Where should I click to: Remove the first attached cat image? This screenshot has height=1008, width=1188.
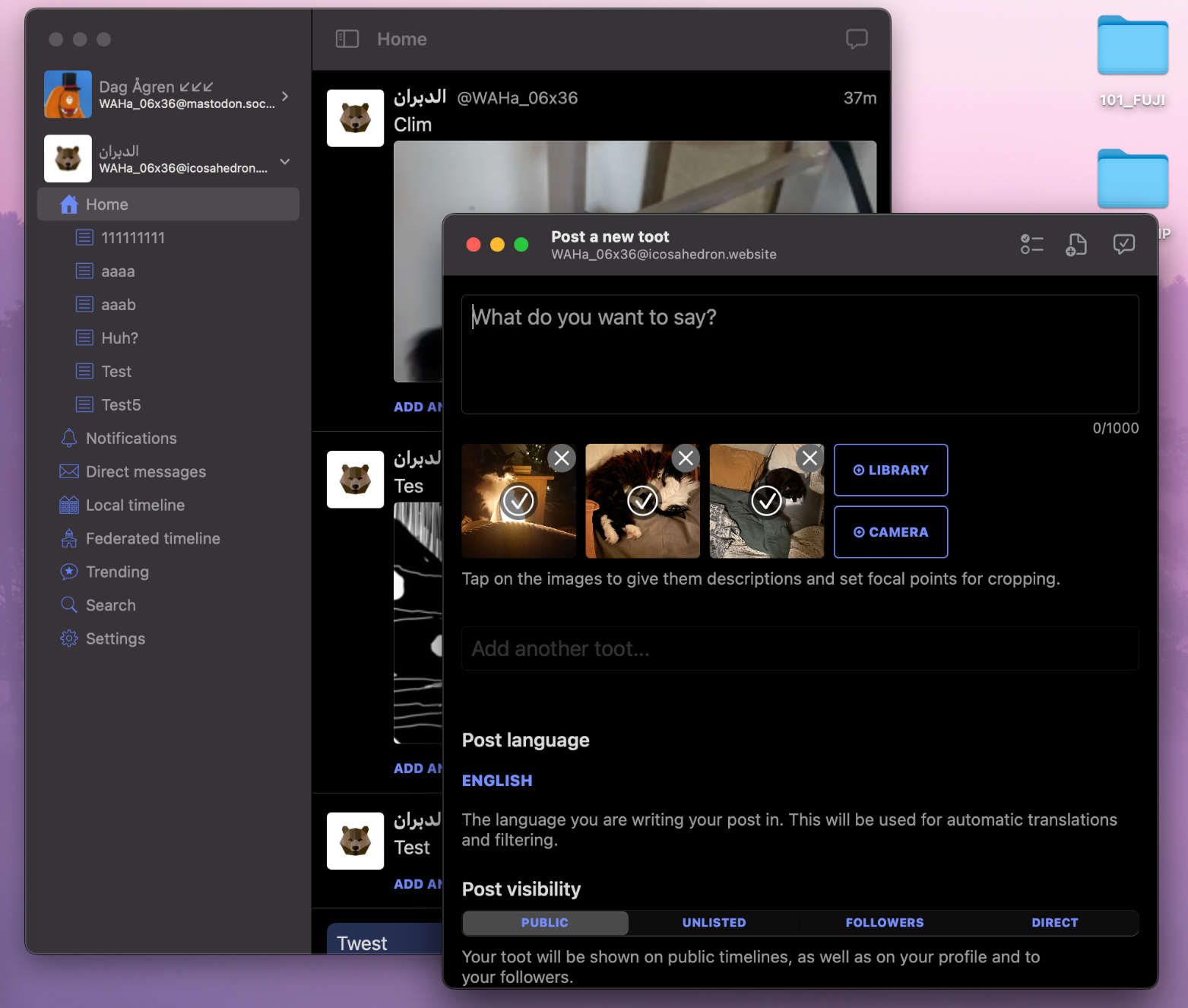click(x=562, y=458)
